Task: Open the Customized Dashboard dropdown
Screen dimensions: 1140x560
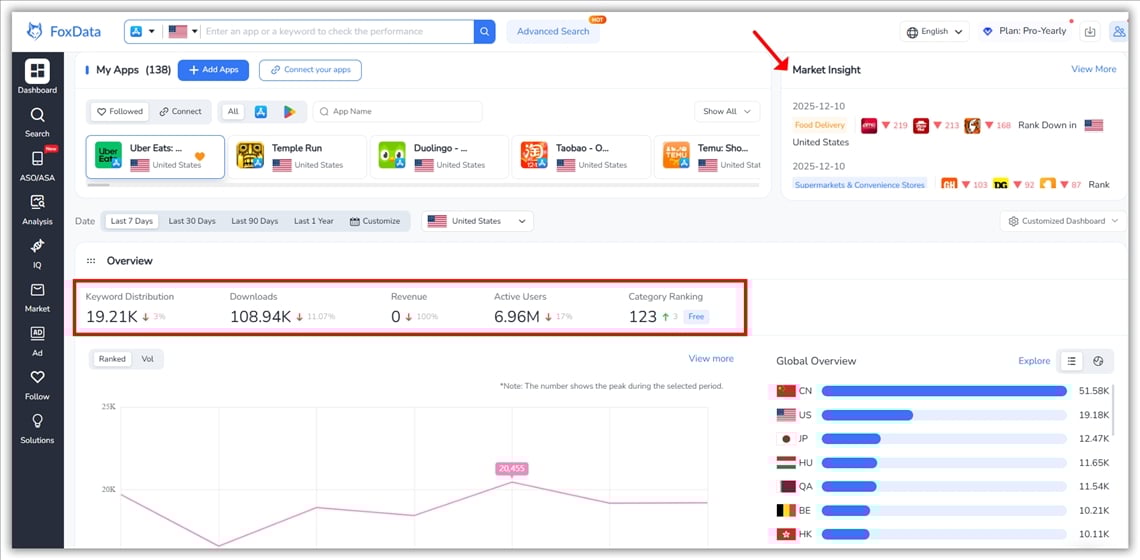Action: coord(1062,221)
